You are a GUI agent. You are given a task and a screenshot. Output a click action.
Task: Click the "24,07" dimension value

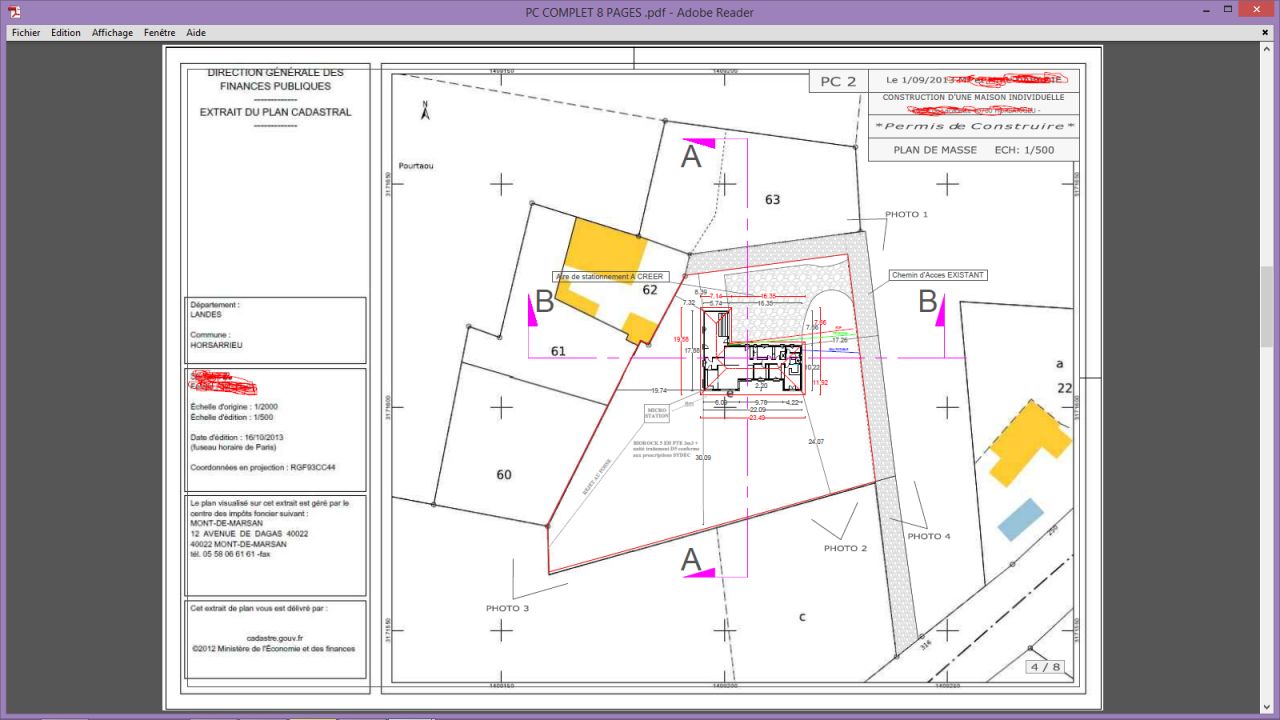816,441
